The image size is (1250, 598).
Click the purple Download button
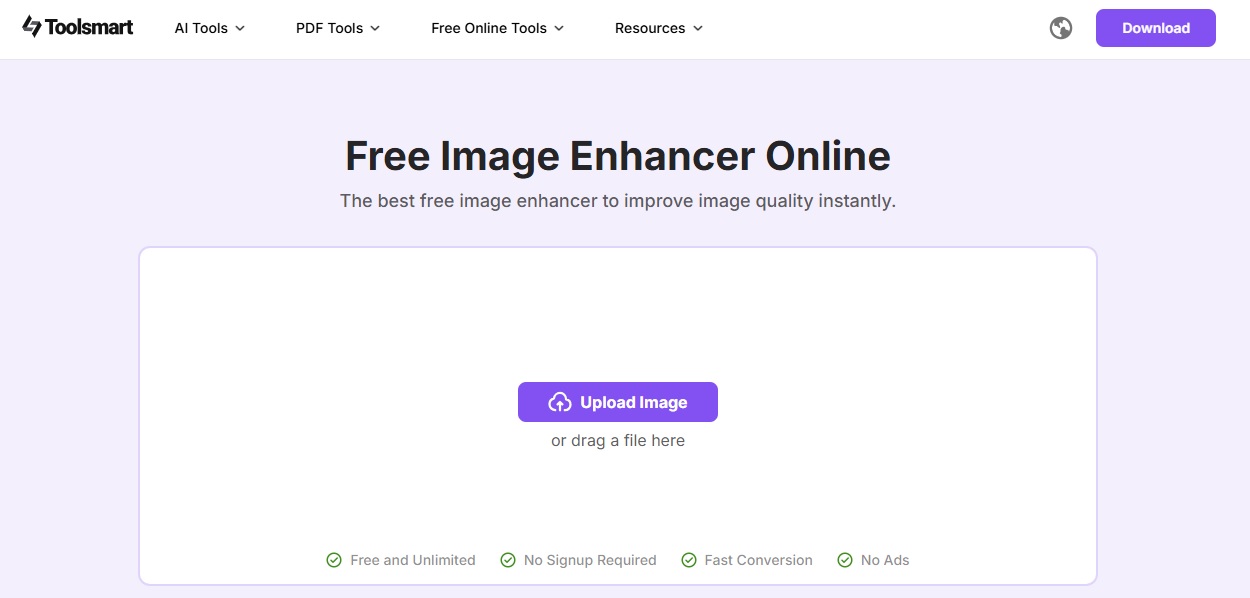tap(1156, 28)
